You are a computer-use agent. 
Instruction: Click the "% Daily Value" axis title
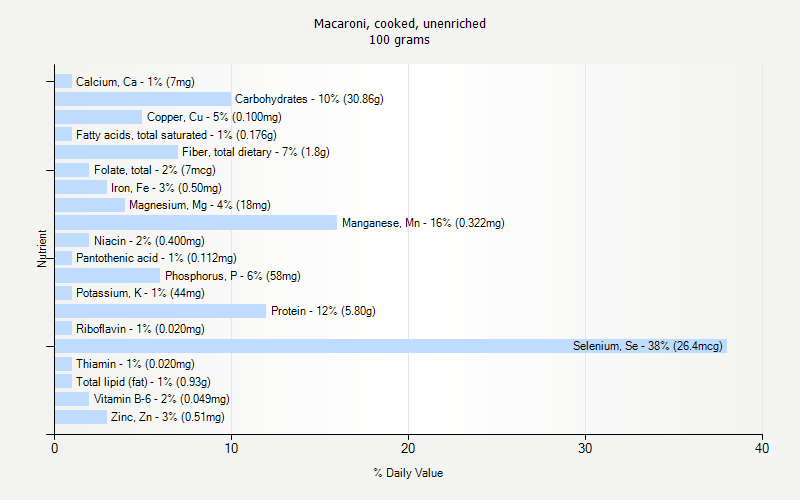408,473
